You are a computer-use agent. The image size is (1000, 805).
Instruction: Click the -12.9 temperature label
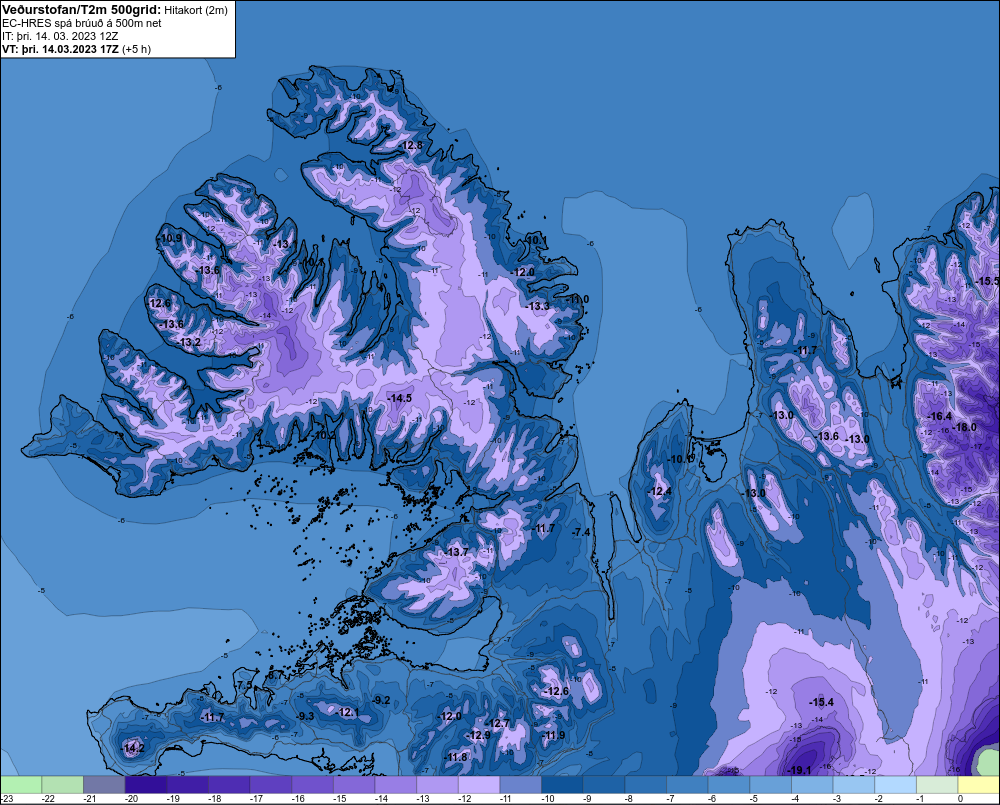point(478,735)
